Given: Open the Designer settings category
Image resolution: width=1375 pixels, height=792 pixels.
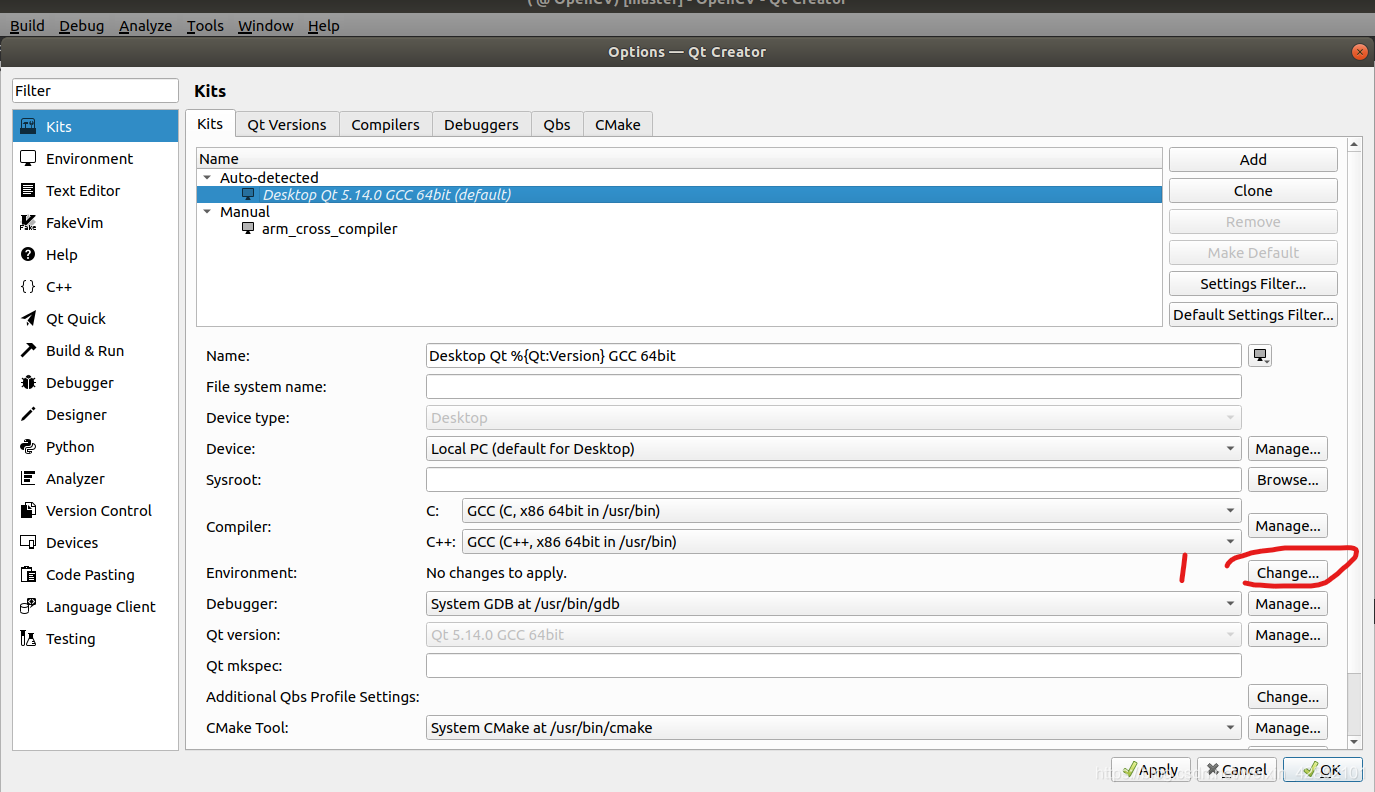Looking at the screenshot, I should (95, 414).
